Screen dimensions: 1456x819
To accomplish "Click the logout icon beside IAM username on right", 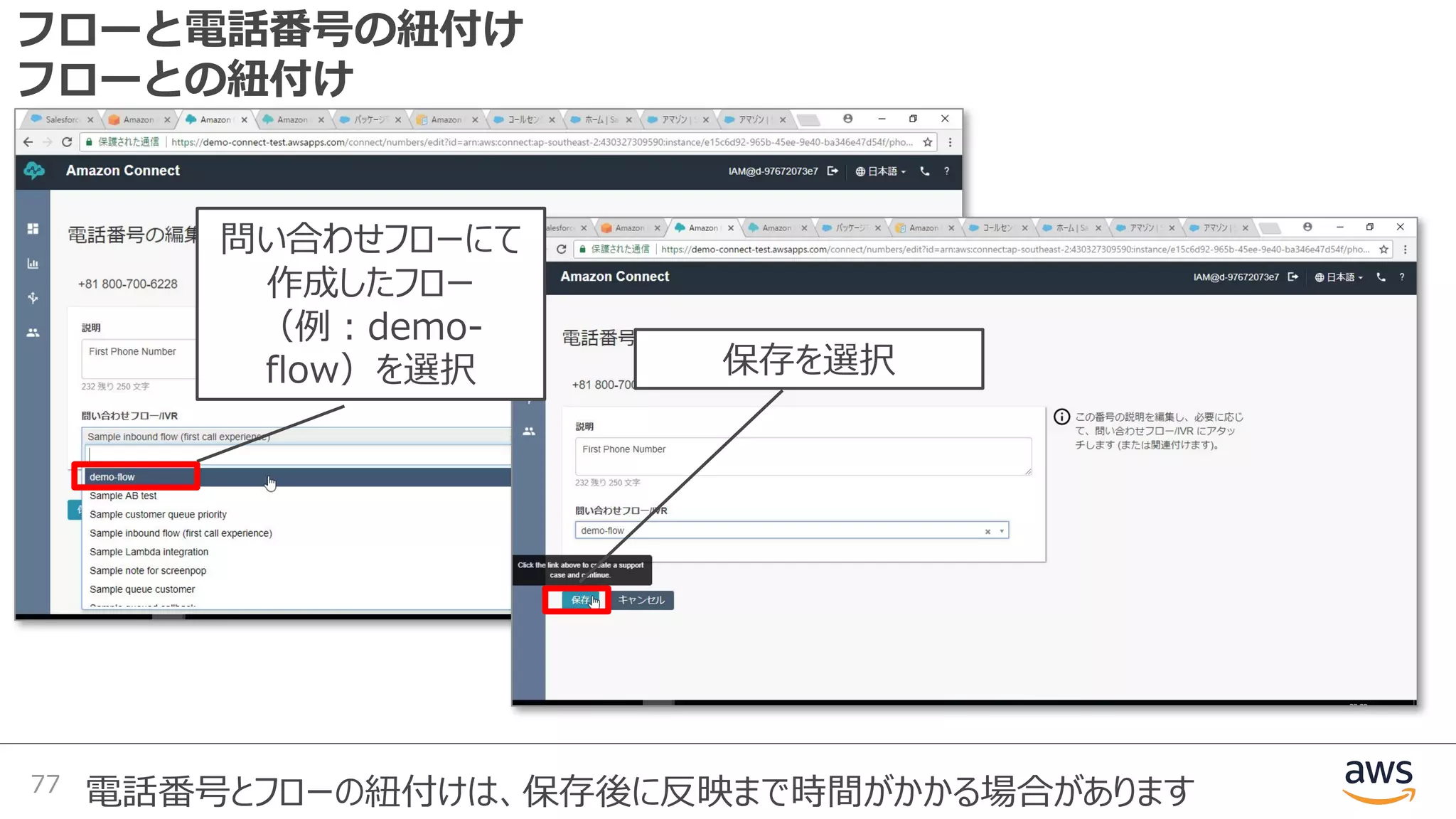I will (x=1293, y=277).
